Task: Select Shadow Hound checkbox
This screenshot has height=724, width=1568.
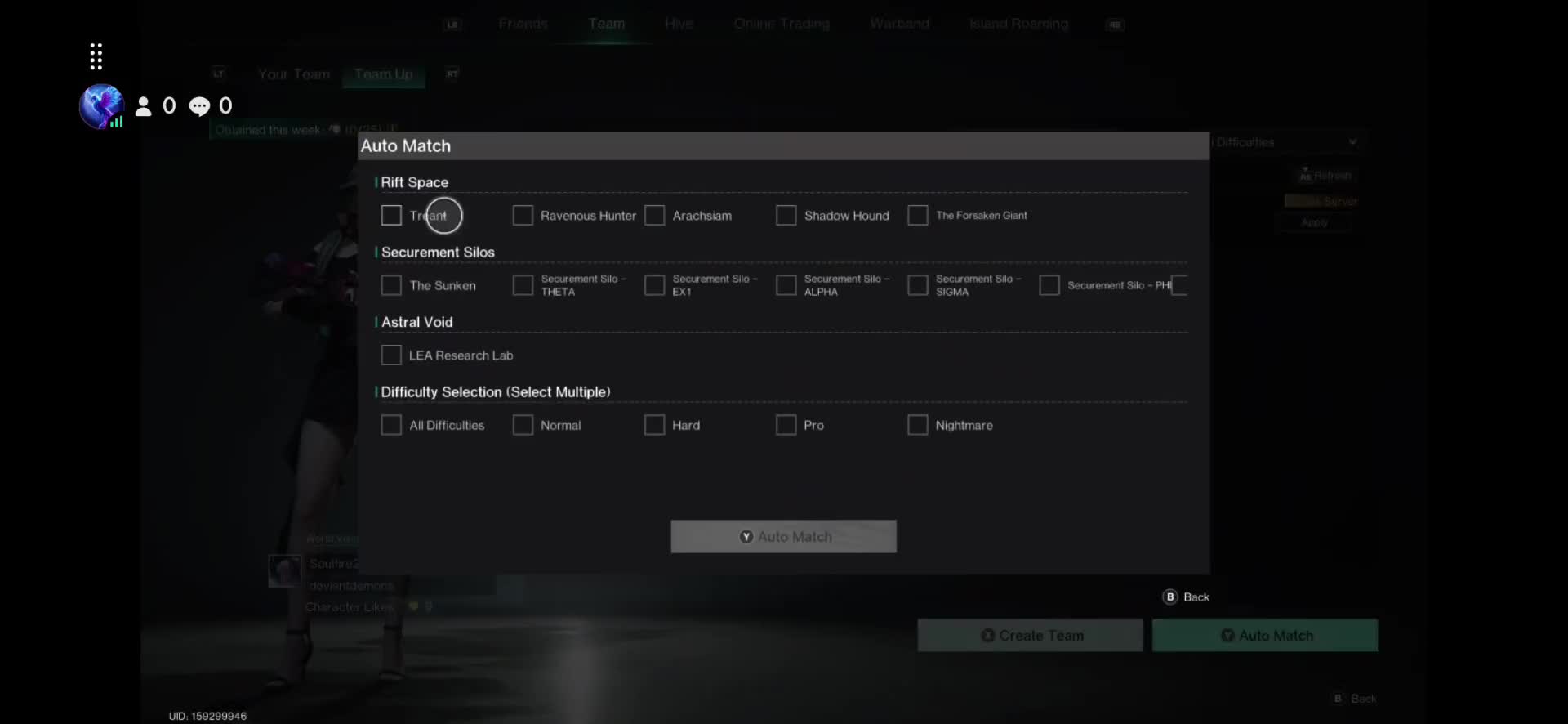Action: tap(786, 216)
